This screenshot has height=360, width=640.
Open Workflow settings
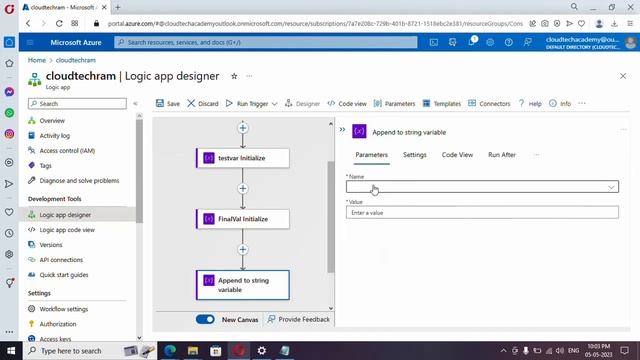(x=63, y=309)
